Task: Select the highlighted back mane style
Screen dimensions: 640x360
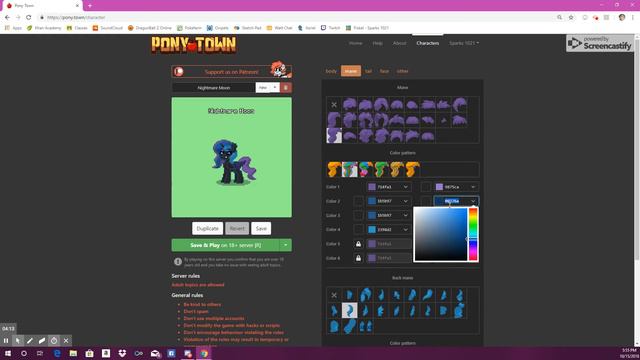Action: 349,310
